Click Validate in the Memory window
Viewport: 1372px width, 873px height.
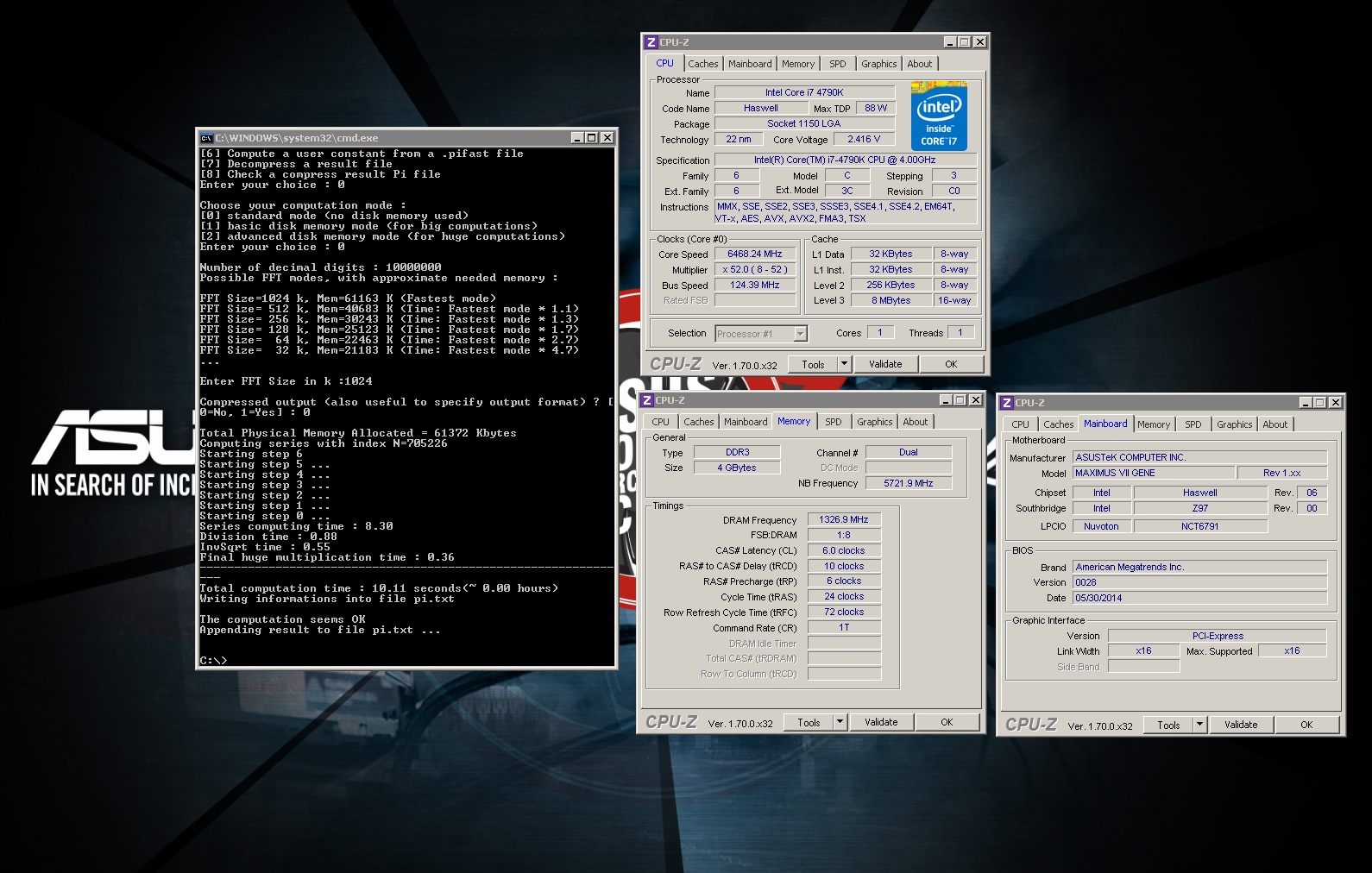point(881,722)
